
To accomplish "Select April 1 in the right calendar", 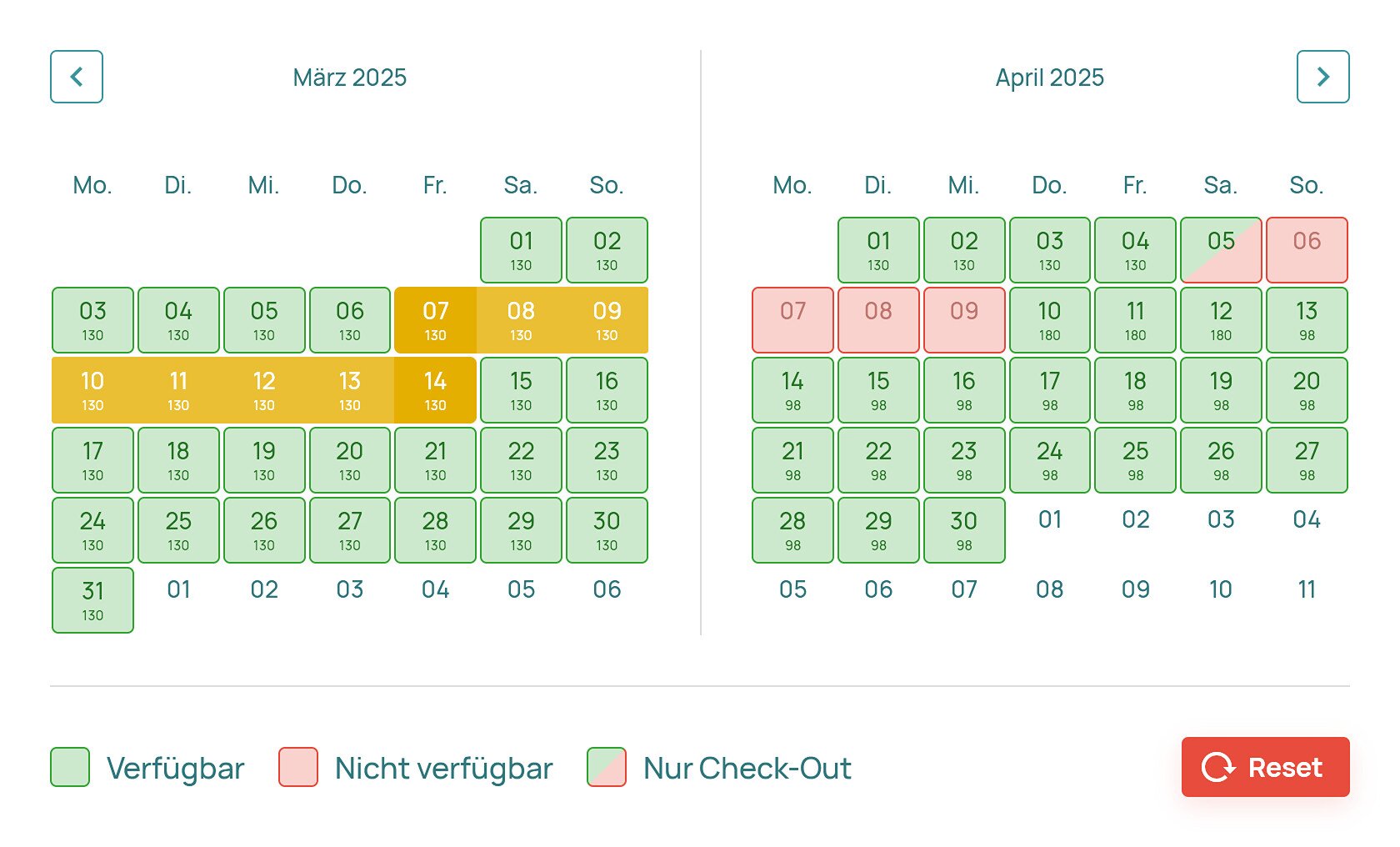I will (x=878, y=249).
